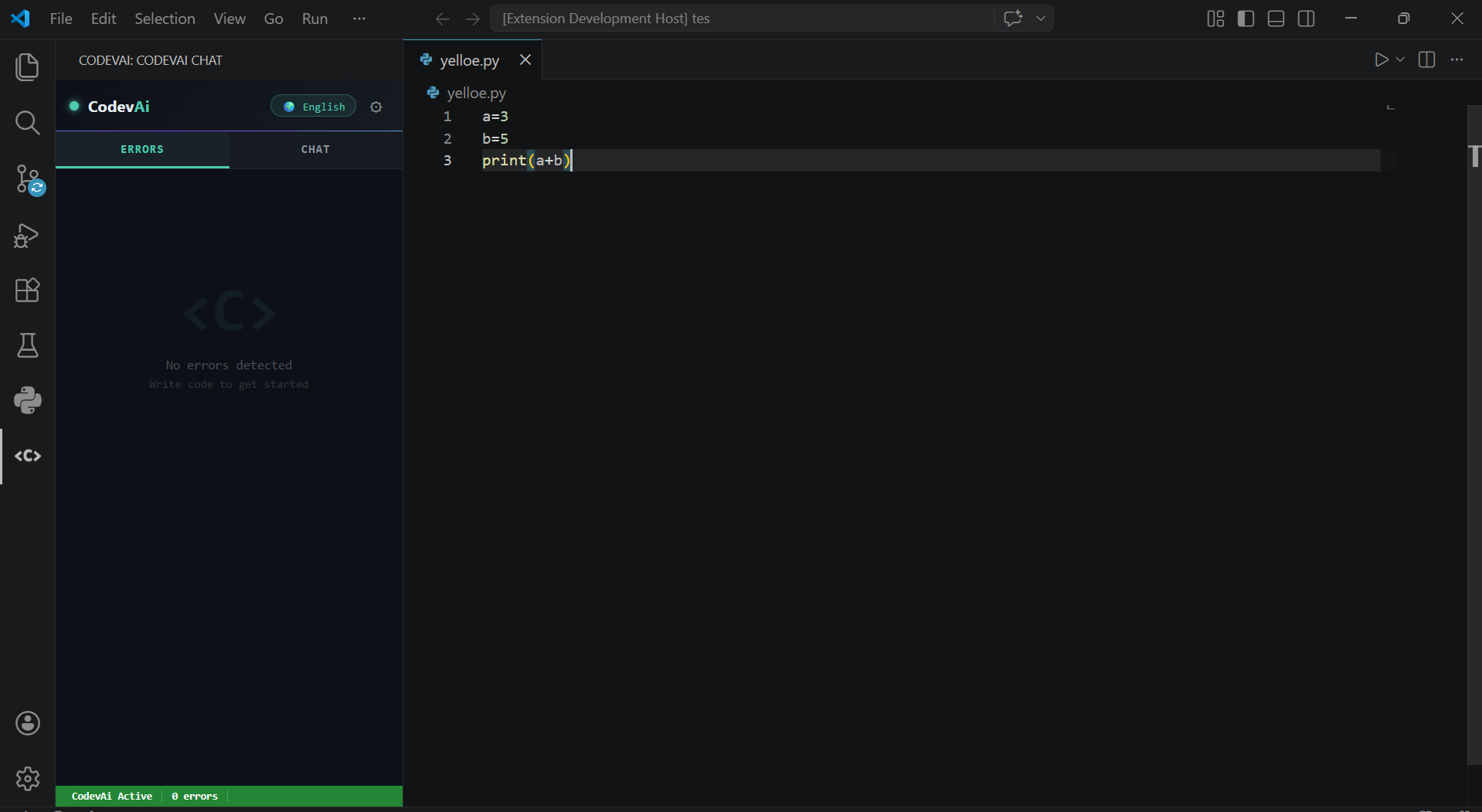Go back in navigation history
This screenshot has height=812, width=1482.
tap(442, 19)
